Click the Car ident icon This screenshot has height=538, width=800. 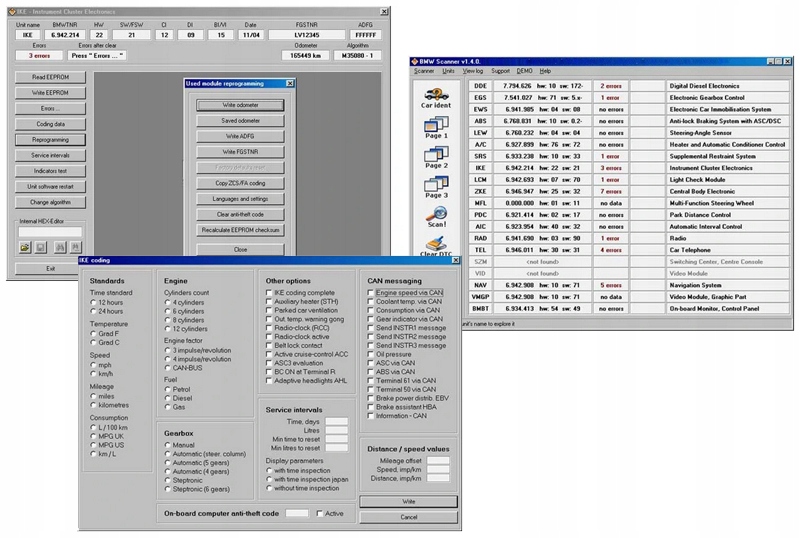coord(434,98)
